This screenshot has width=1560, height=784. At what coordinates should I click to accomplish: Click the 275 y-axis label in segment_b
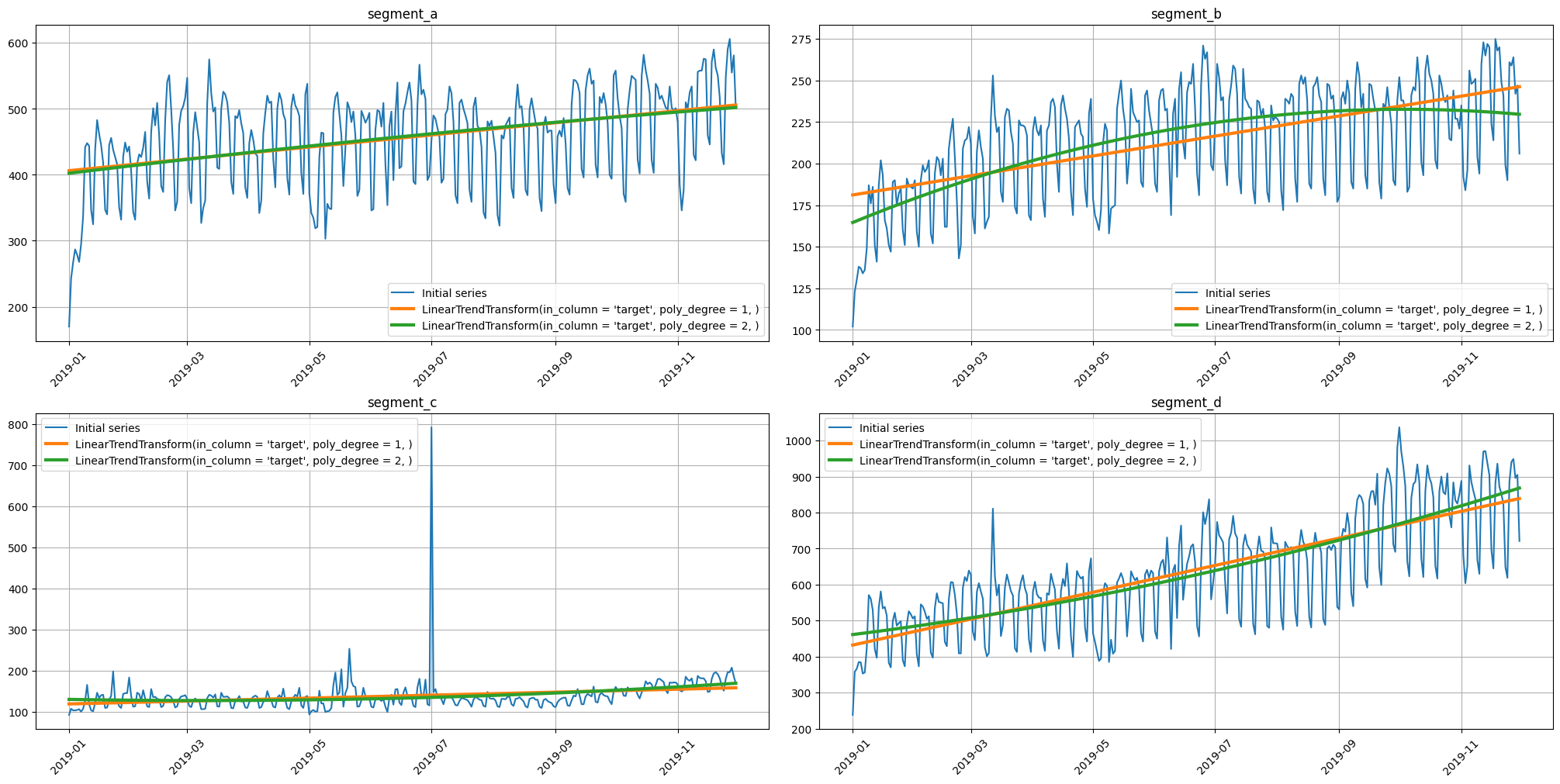click(801, 40)
